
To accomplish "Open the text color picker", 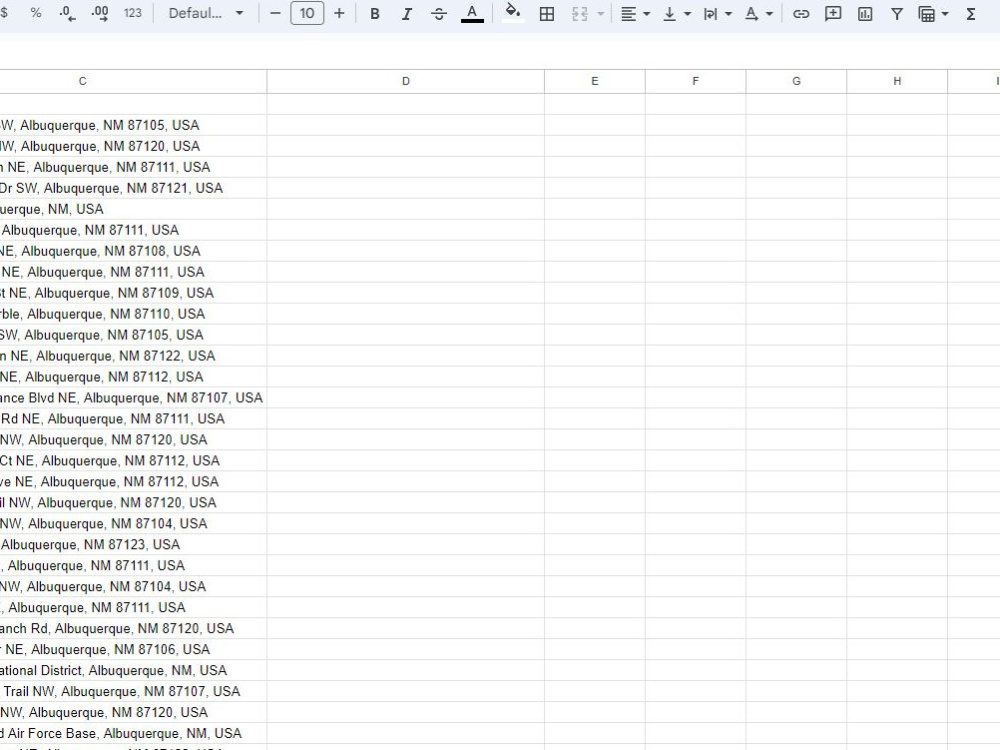I will tap(472, 13).
